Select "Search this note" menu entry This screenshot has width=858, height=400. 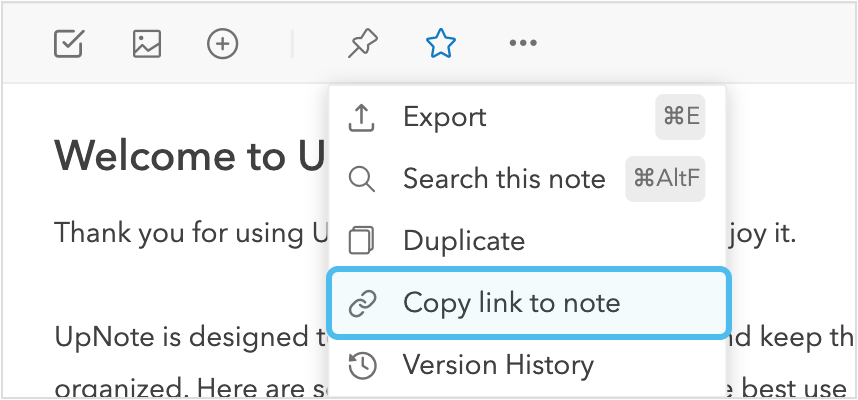pos(503,179)
